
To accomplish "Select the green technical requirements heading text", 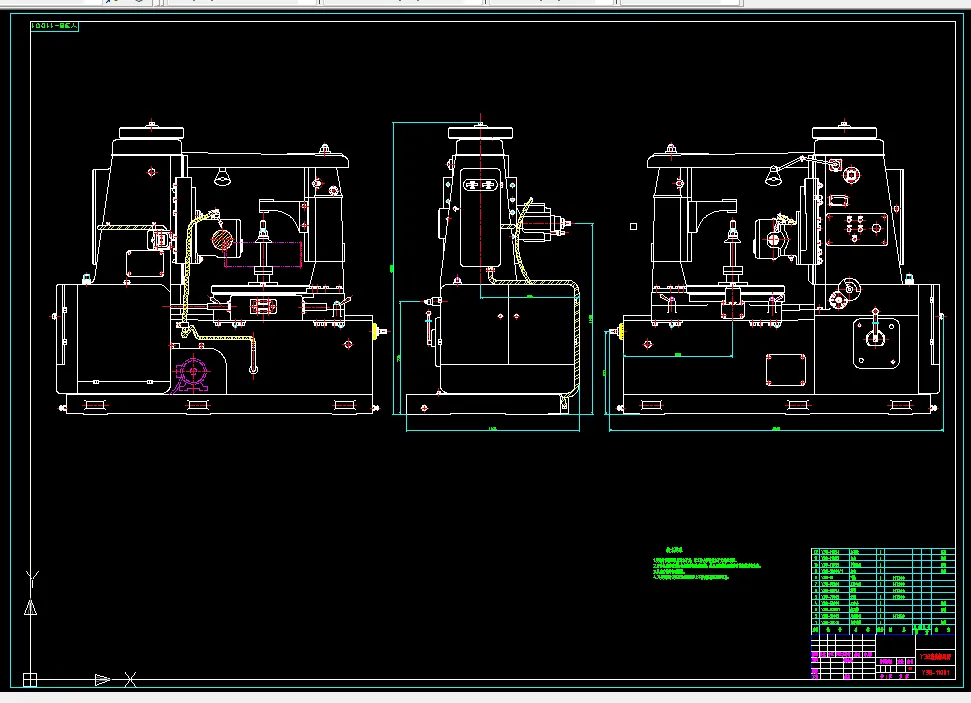I will [x=674, y=549].
